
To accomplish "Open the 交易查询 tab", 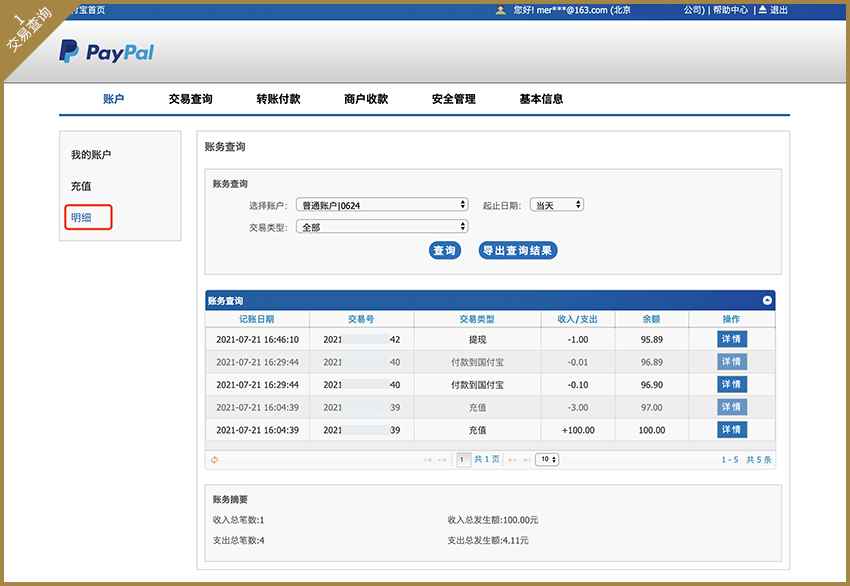I will [x=190, y=99].
